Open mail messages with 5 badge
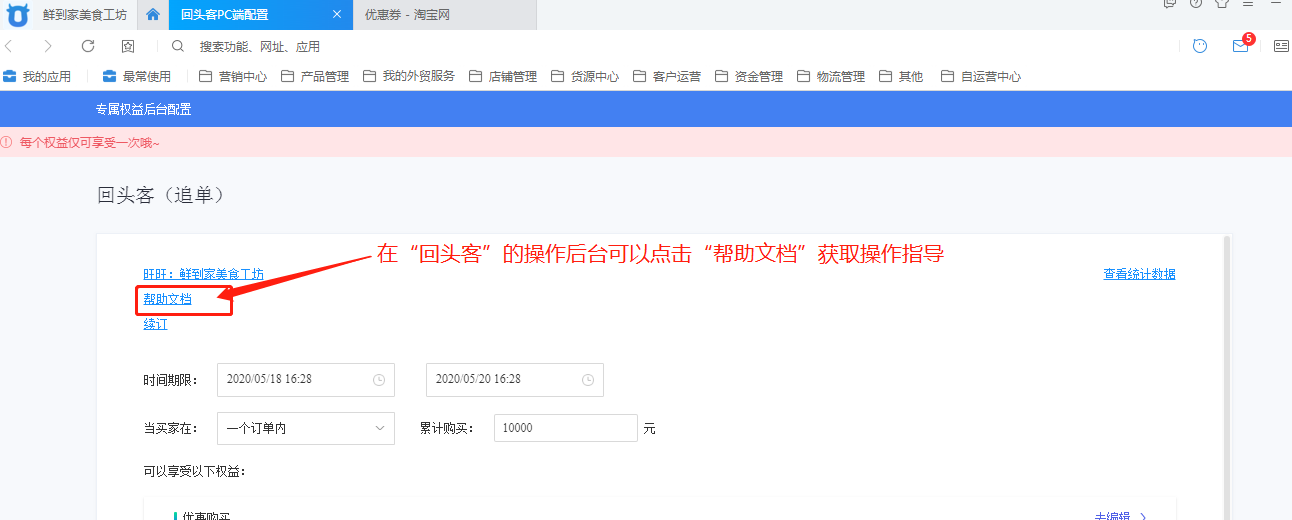 1241,45
